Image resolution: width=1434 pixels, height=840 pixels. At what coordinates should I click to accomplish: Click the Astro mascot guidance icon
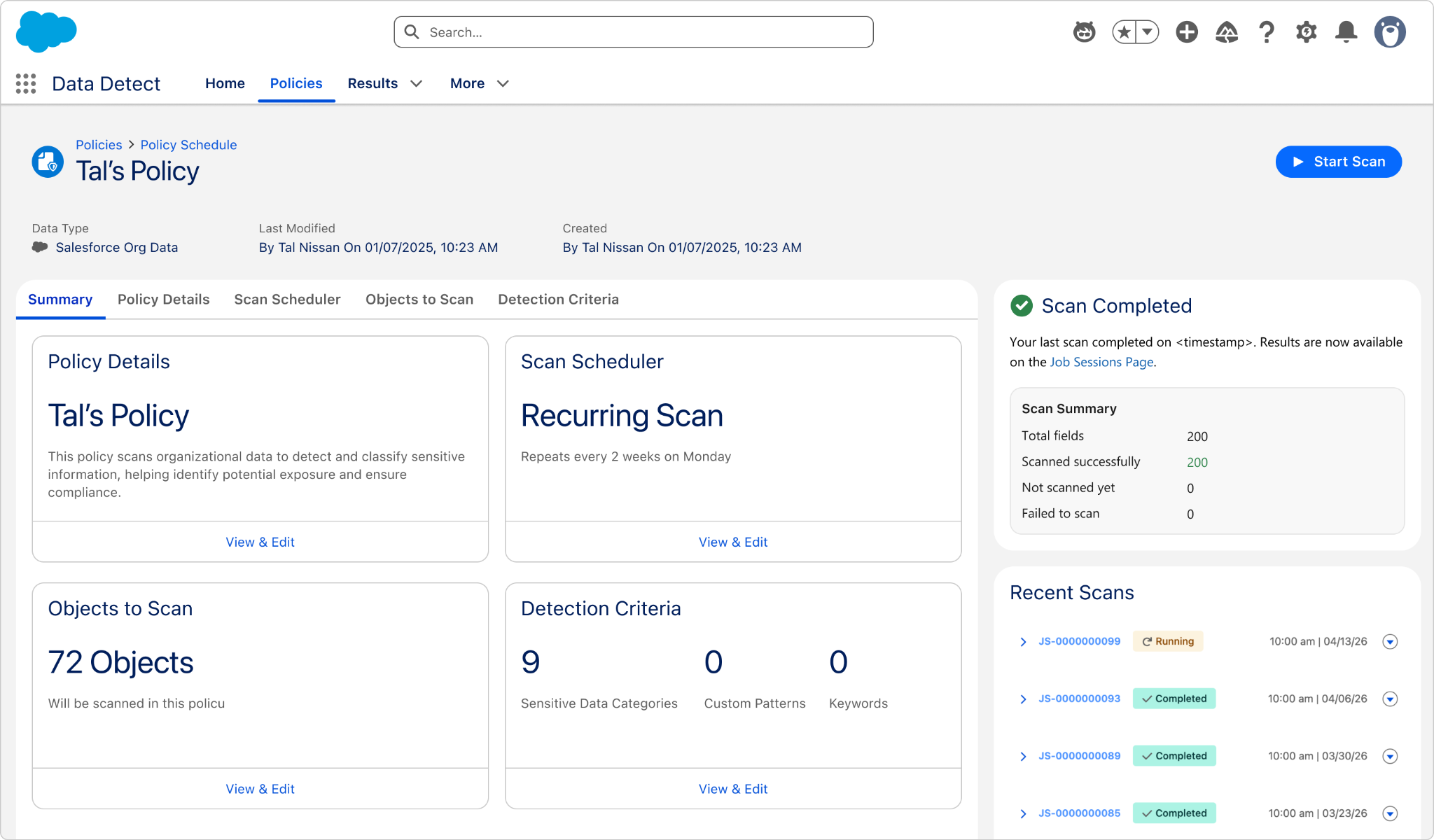pyautogui.click(x=1084, y=31)
